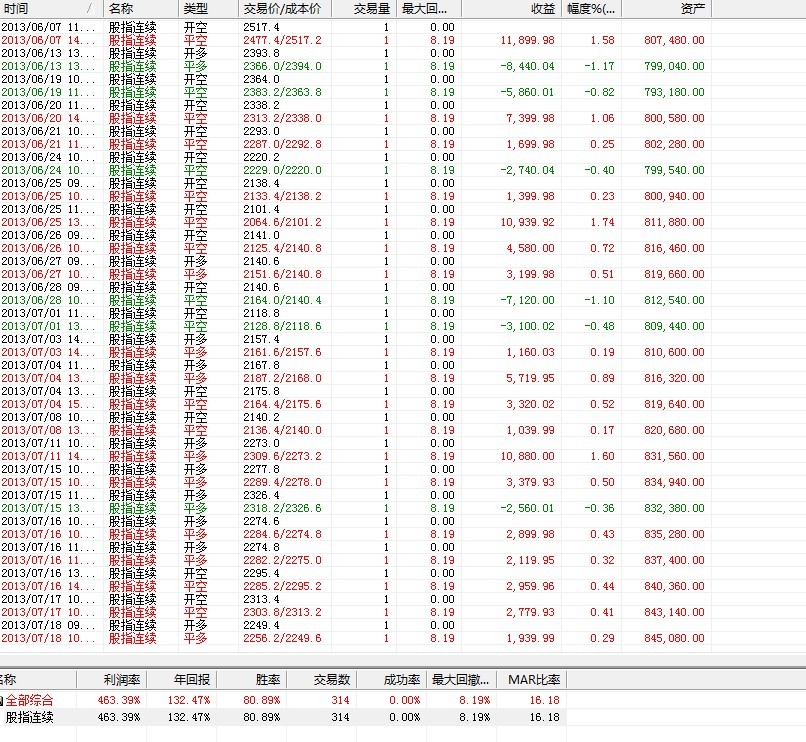
Task: Select the asset value 800,580.00
Action: tap(674, 118)
